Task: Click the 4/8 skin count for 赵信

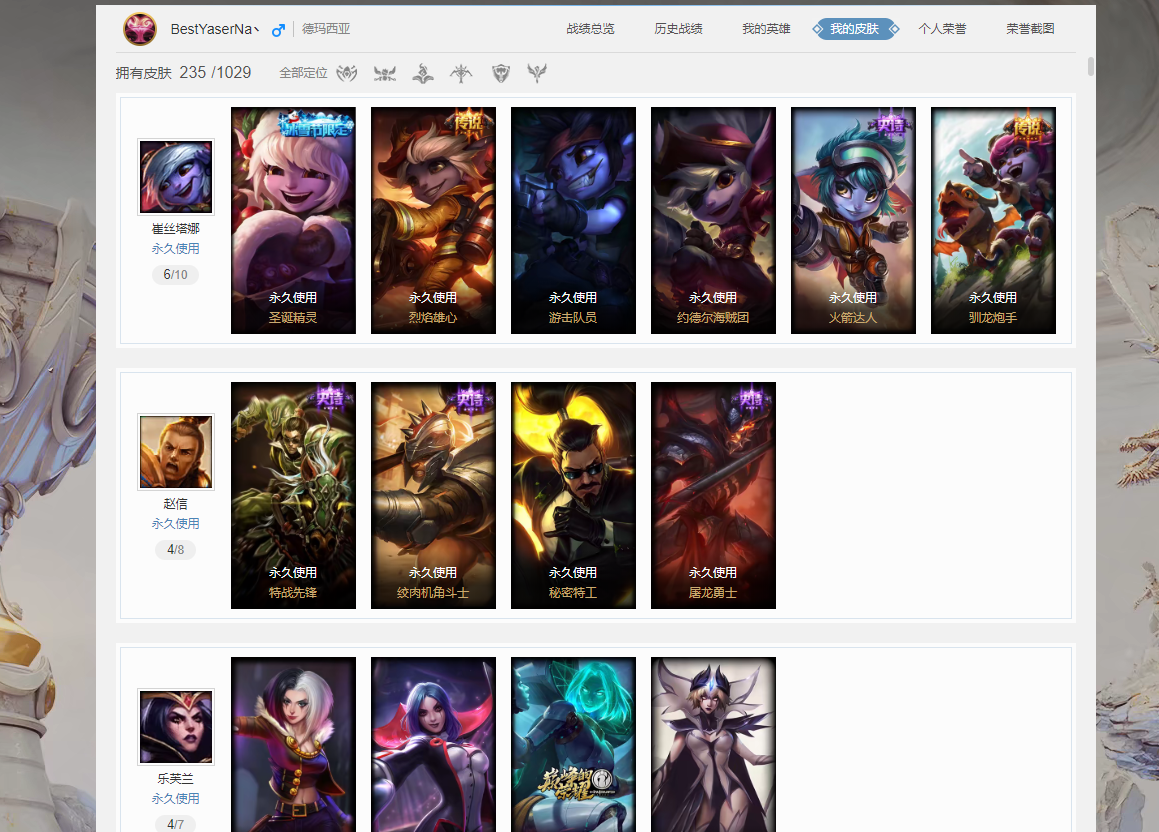Action: point(176,550)
